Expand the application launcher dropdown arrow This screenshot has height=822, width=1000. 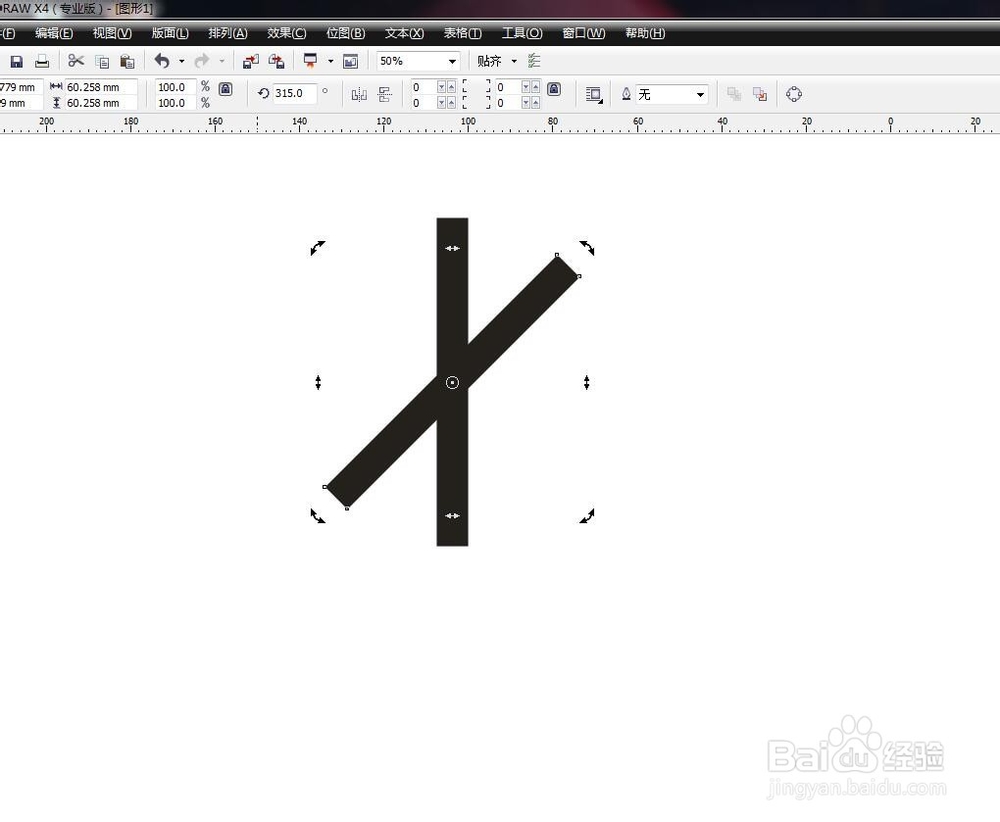click(330, 61)
